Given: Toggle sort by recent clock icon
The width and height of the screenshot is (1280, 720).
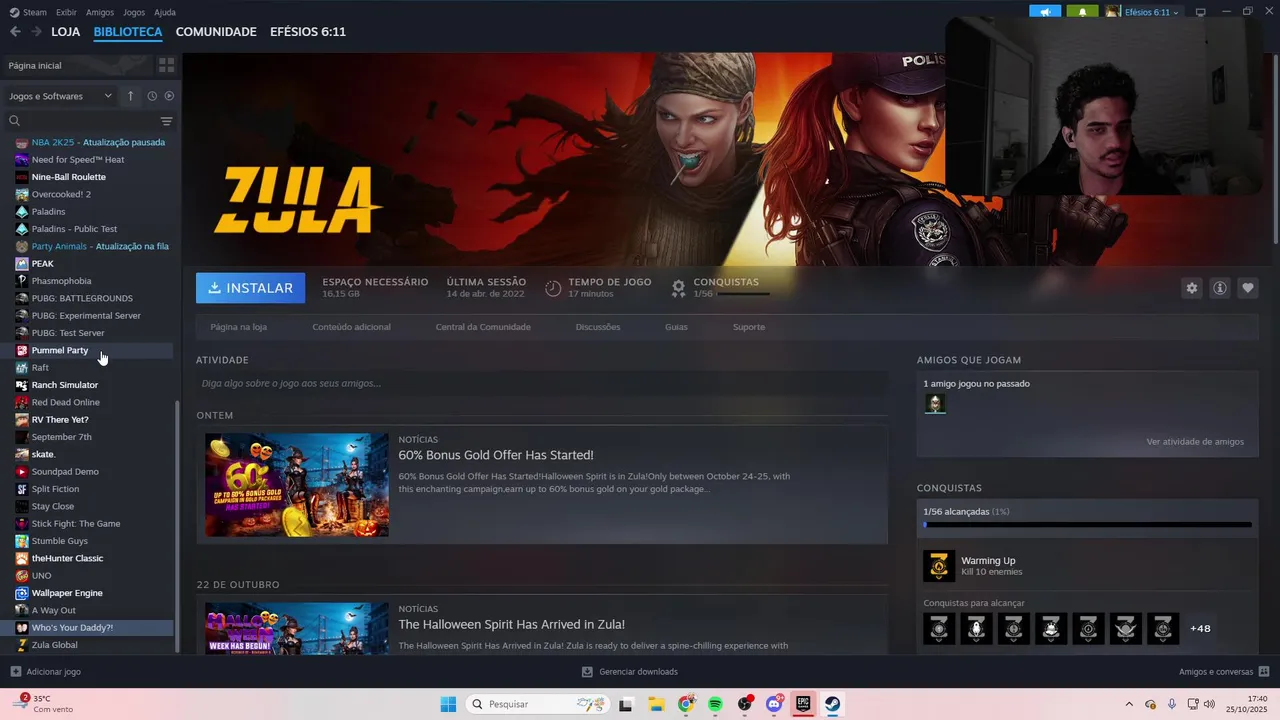Looking at the screenshot, I should tap(152, 96).
